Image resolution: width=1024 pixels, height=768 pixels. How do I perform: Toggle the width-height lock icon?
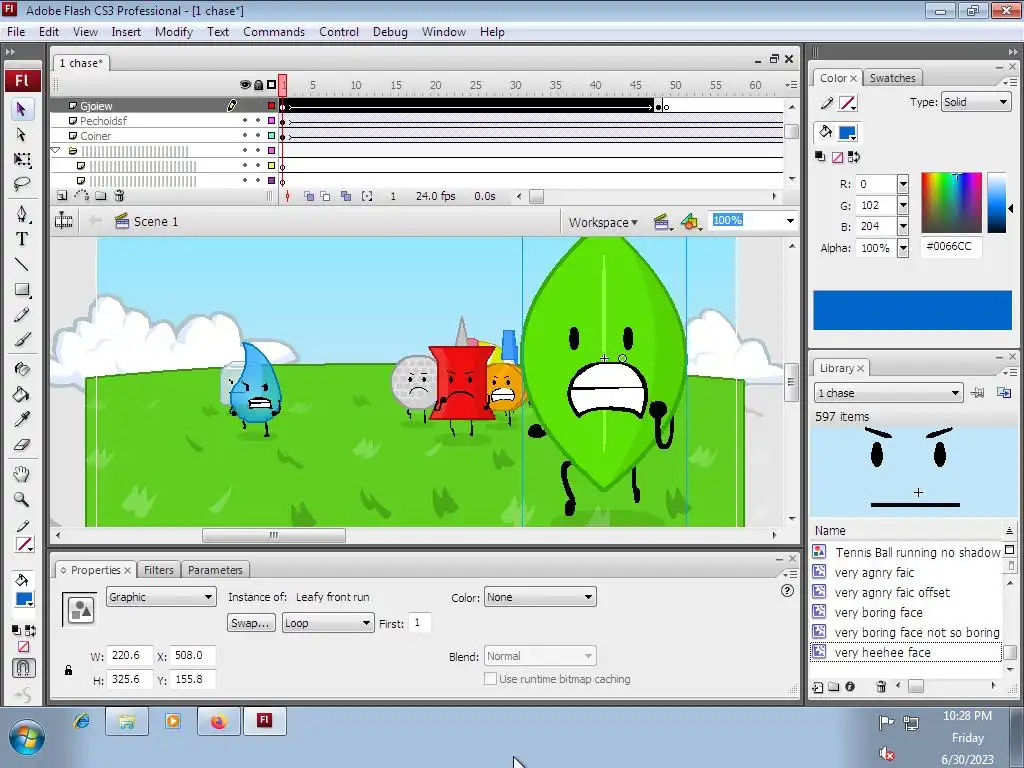tap(69, 671)
